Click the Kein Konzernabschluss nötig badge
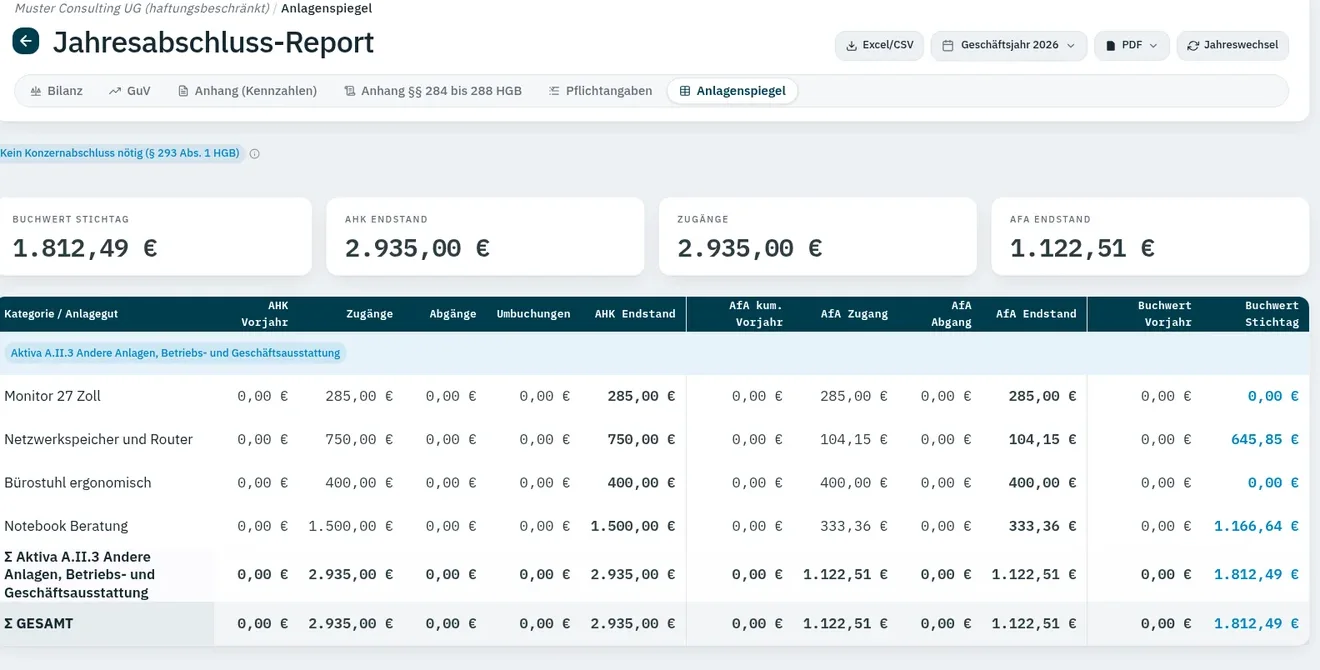 120,154
